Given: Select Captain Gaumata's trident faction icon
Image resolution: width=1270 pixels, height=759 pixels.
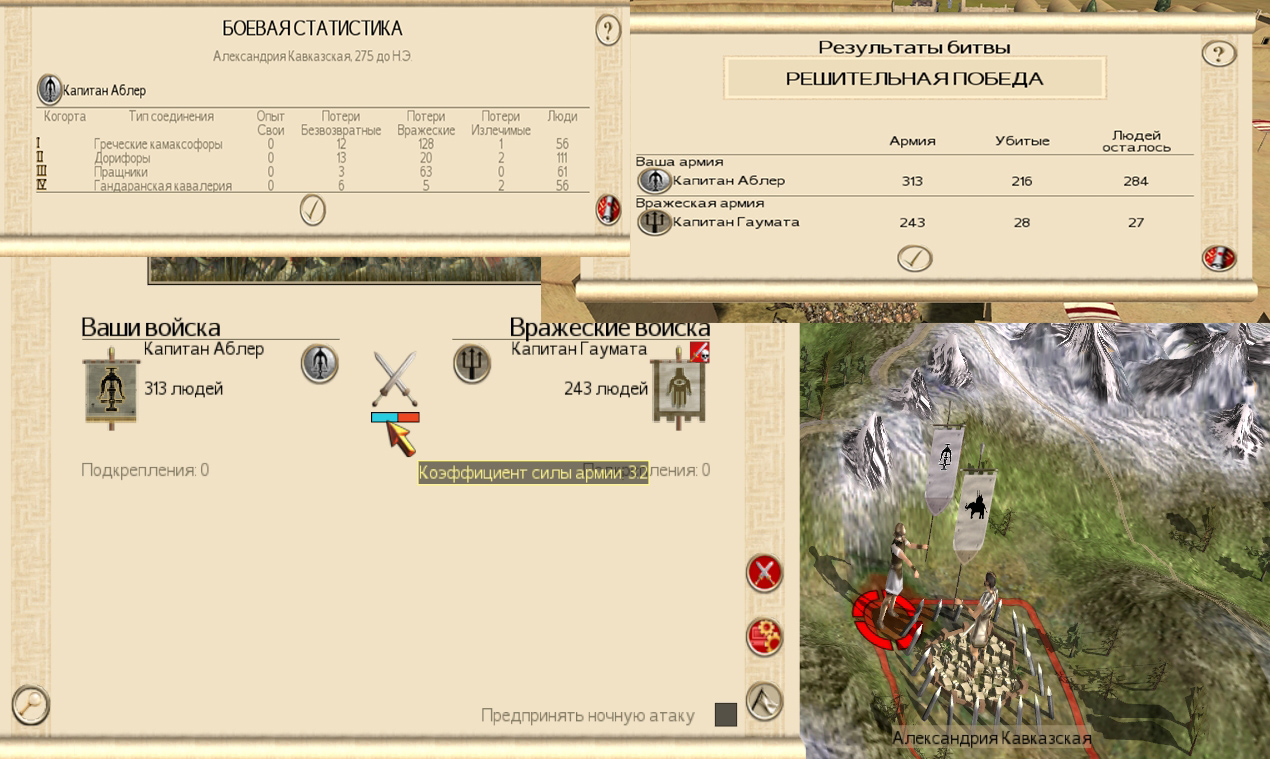Looking at the screenshot, I should tap(472, 363).
